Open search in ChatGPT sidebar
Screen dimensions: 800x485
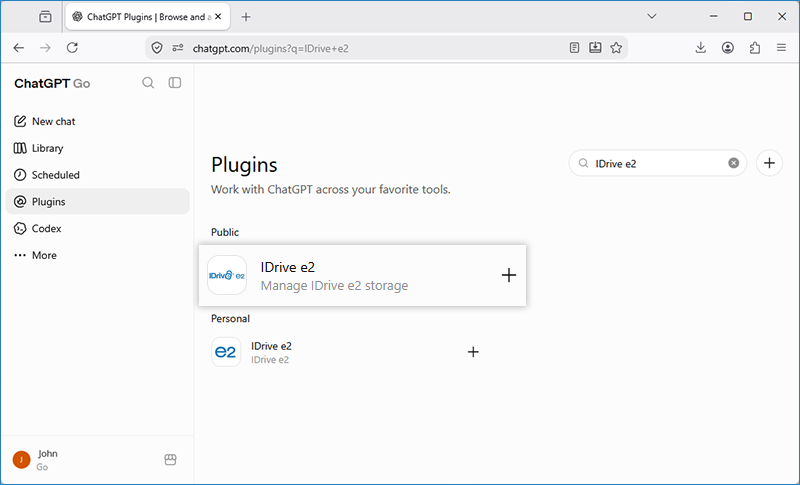click(x=148, y=83)
